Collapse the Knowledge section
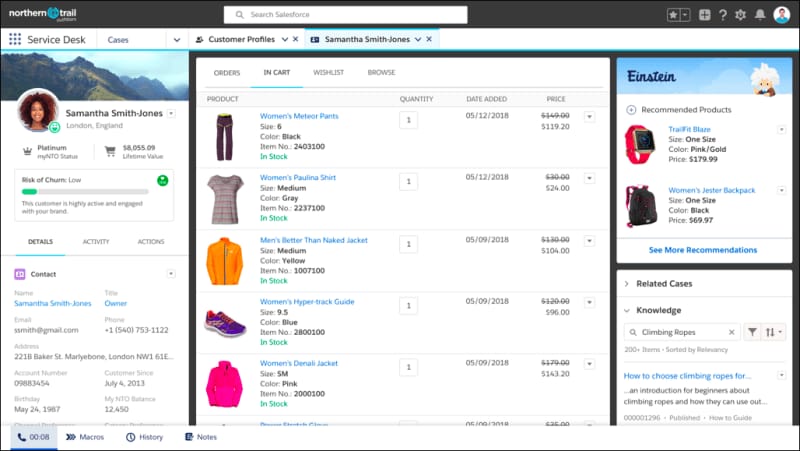 pyautogui.click(x=627, y=310)
